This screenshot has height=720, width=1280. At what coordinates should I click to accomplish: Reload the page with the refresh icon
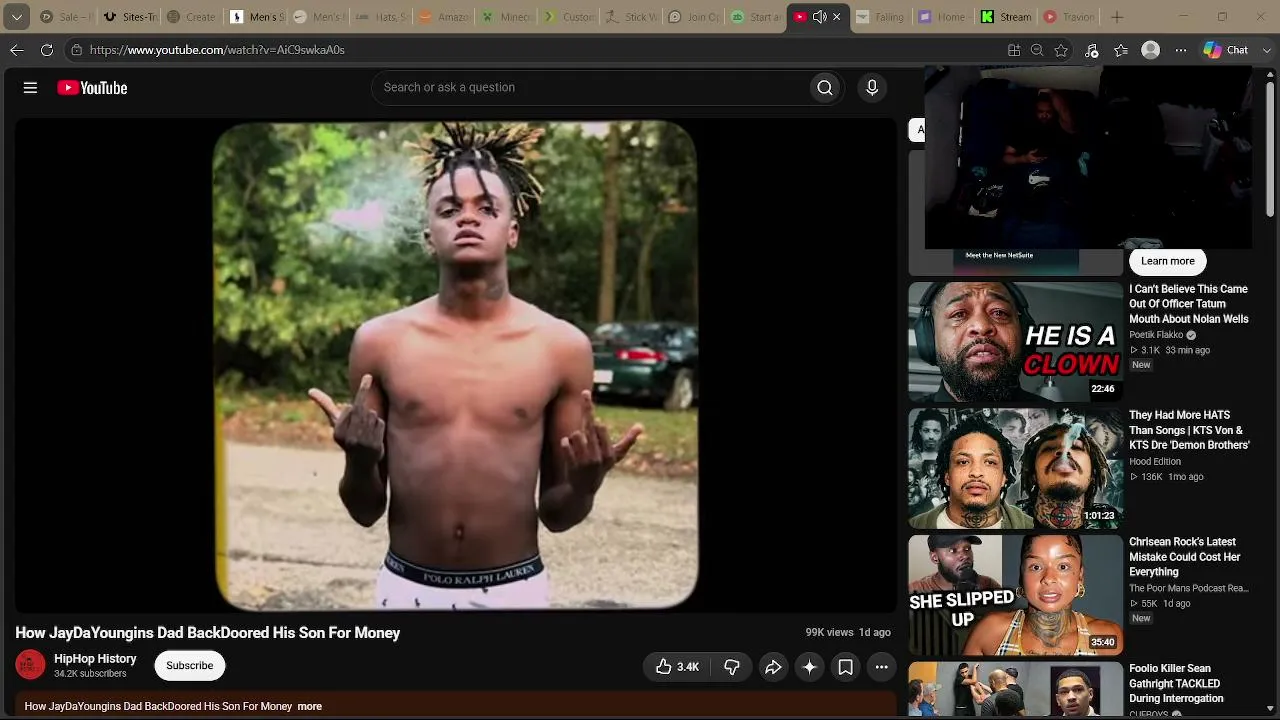pyautogui.click(x=47, y=50)
